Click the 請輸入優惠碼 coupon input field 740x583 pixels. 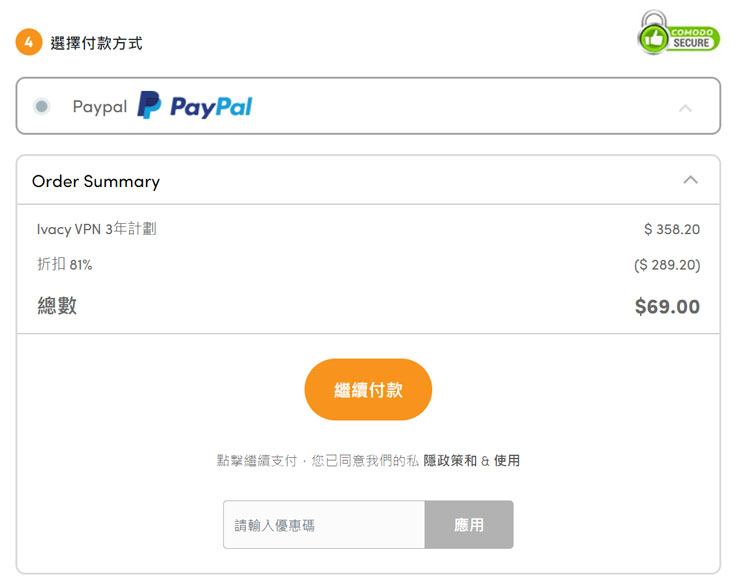tap(324, 525)
